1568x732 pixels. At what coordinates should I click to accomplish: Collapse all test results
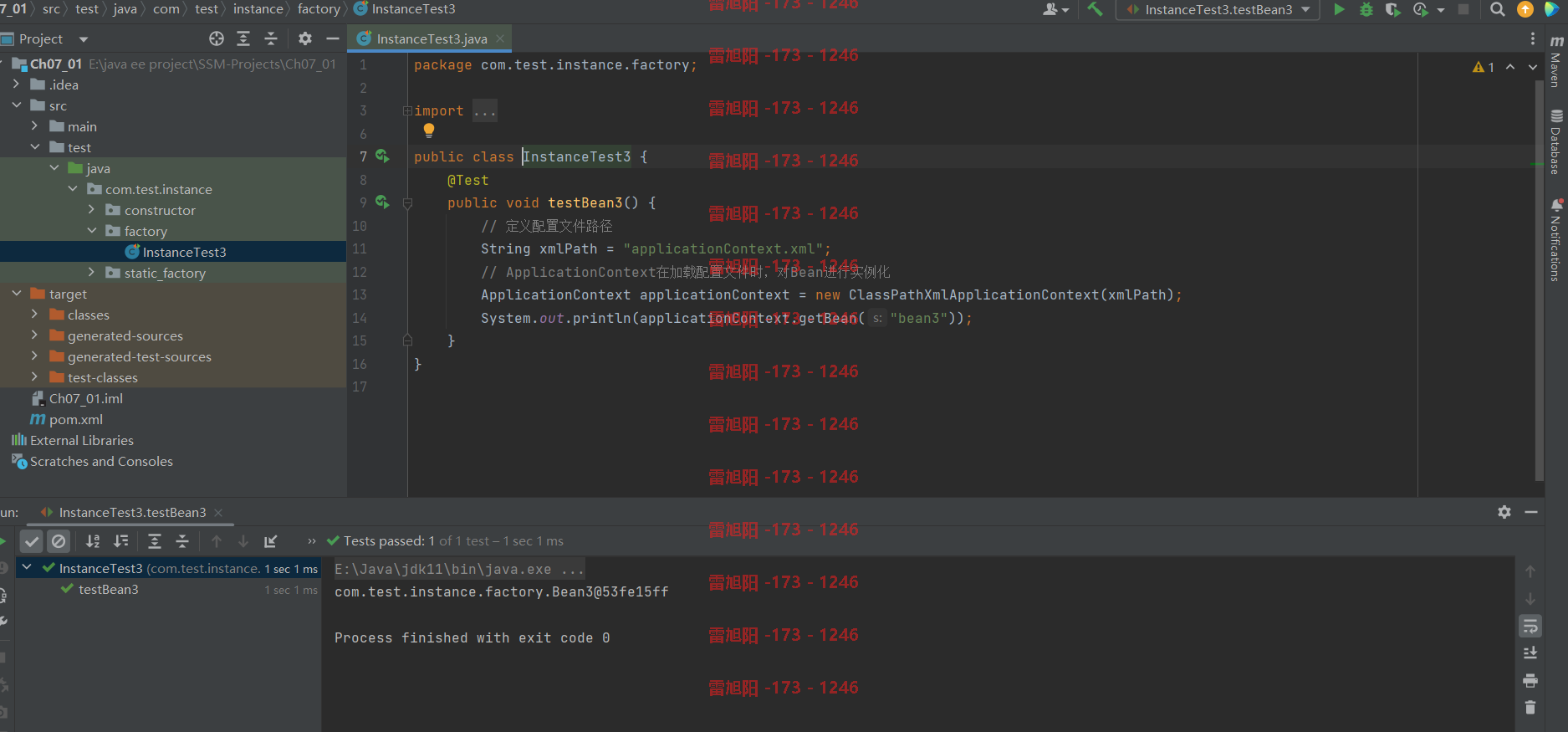tap(182, 541)
